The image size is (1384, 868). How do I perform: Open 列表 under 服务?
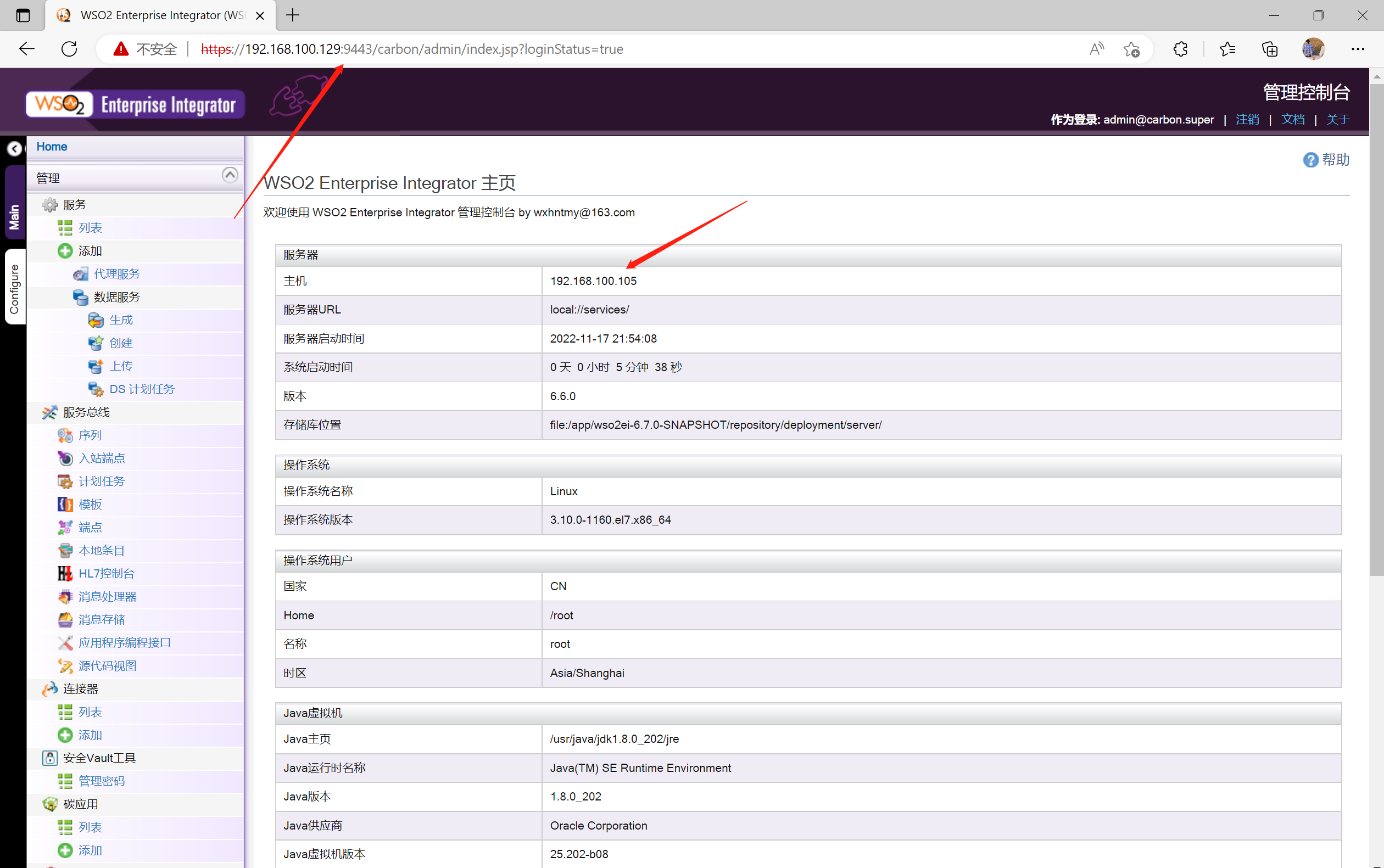coord(90,228)
